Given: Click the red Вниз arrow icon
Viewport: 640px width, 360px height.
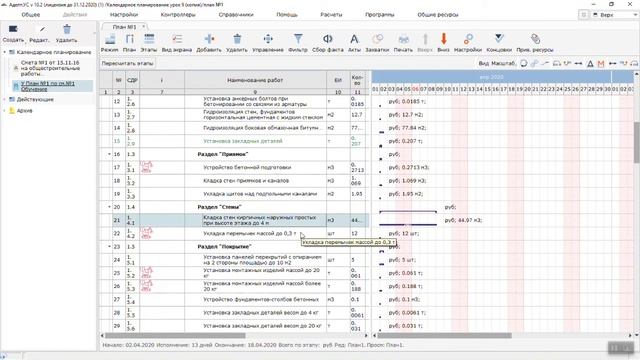Looking at the screenshot, I should tap(443, 39).
